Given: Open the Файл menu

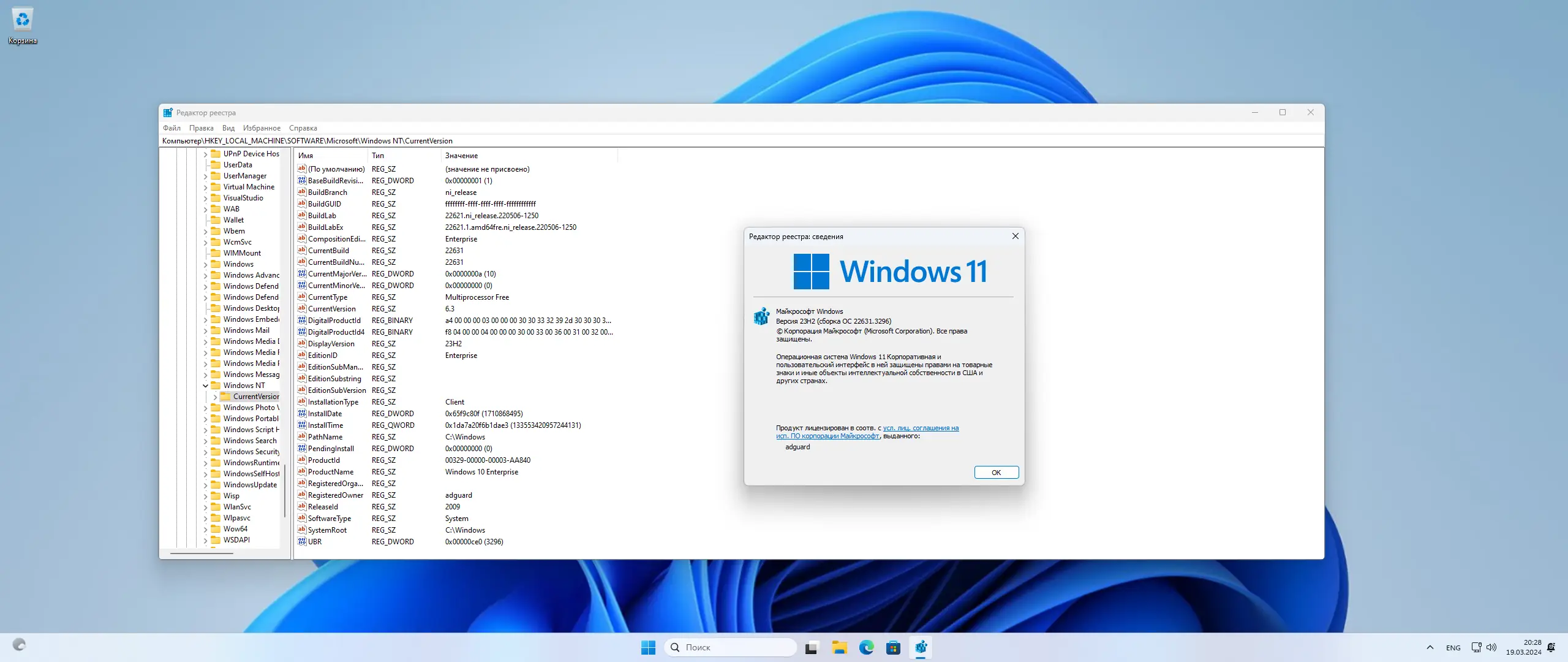Looking at the screenshot, I should [x=171, y=128].
